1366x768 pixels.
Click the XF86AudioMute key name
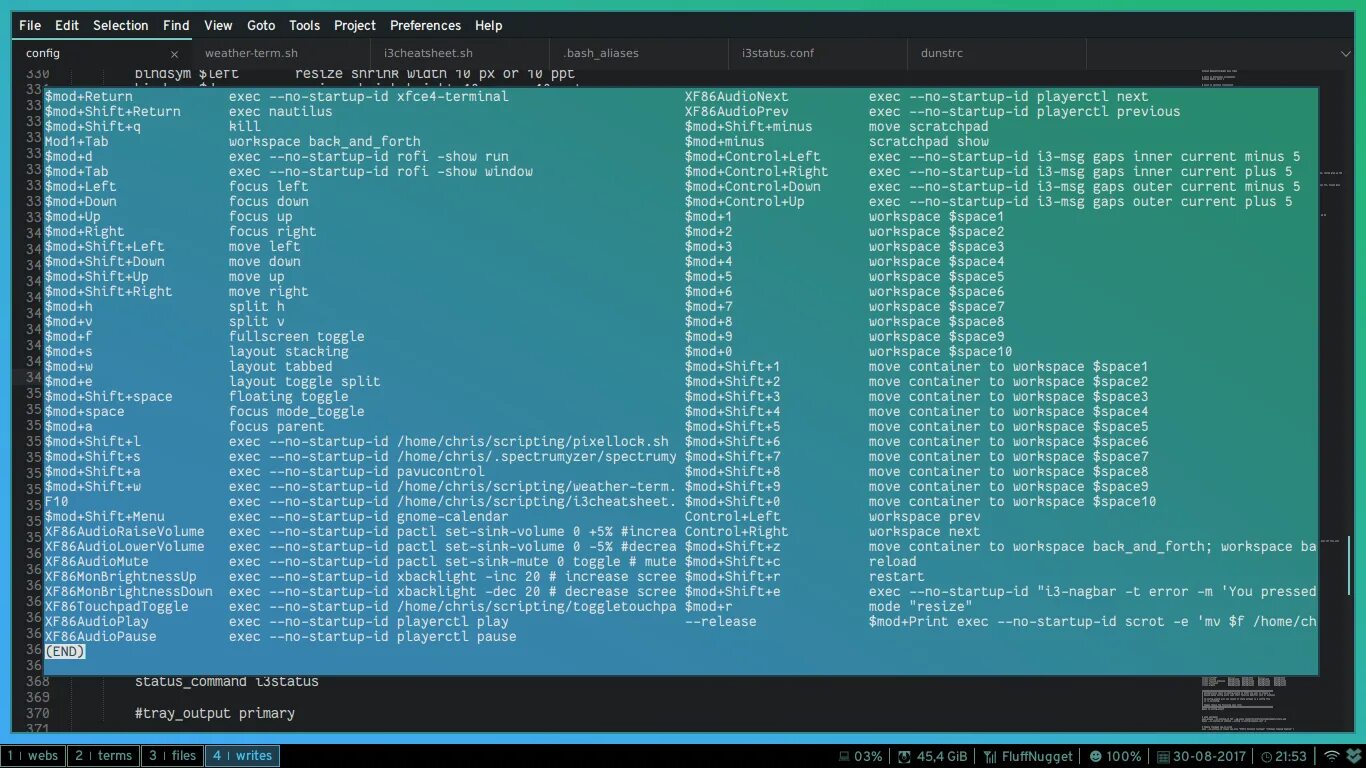(x=96, y=561)
